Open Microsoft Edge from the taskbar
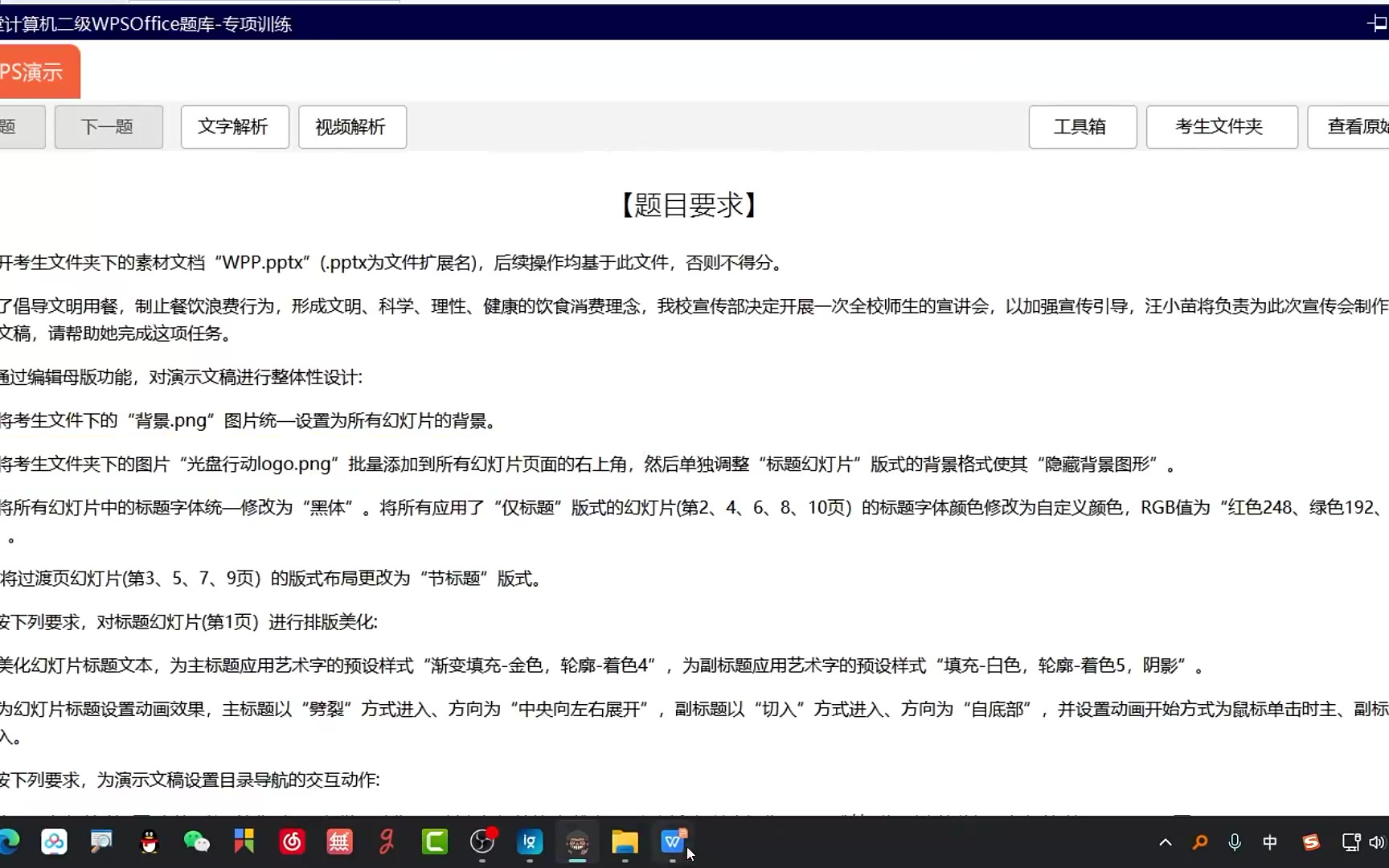Screen dimensions: 1389x868 [10, 841]
